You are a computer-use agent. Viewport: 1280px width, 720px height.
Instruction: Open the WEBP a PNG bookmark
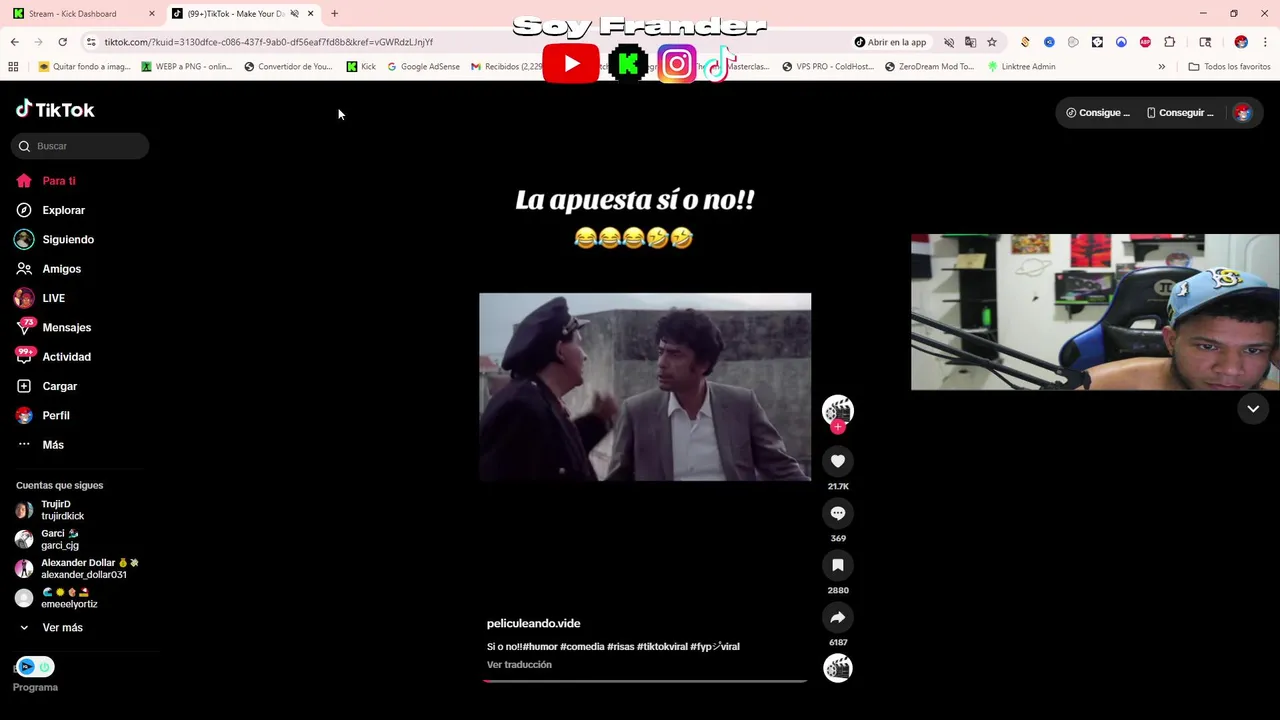pyautogui.click(x=187, y=67)
